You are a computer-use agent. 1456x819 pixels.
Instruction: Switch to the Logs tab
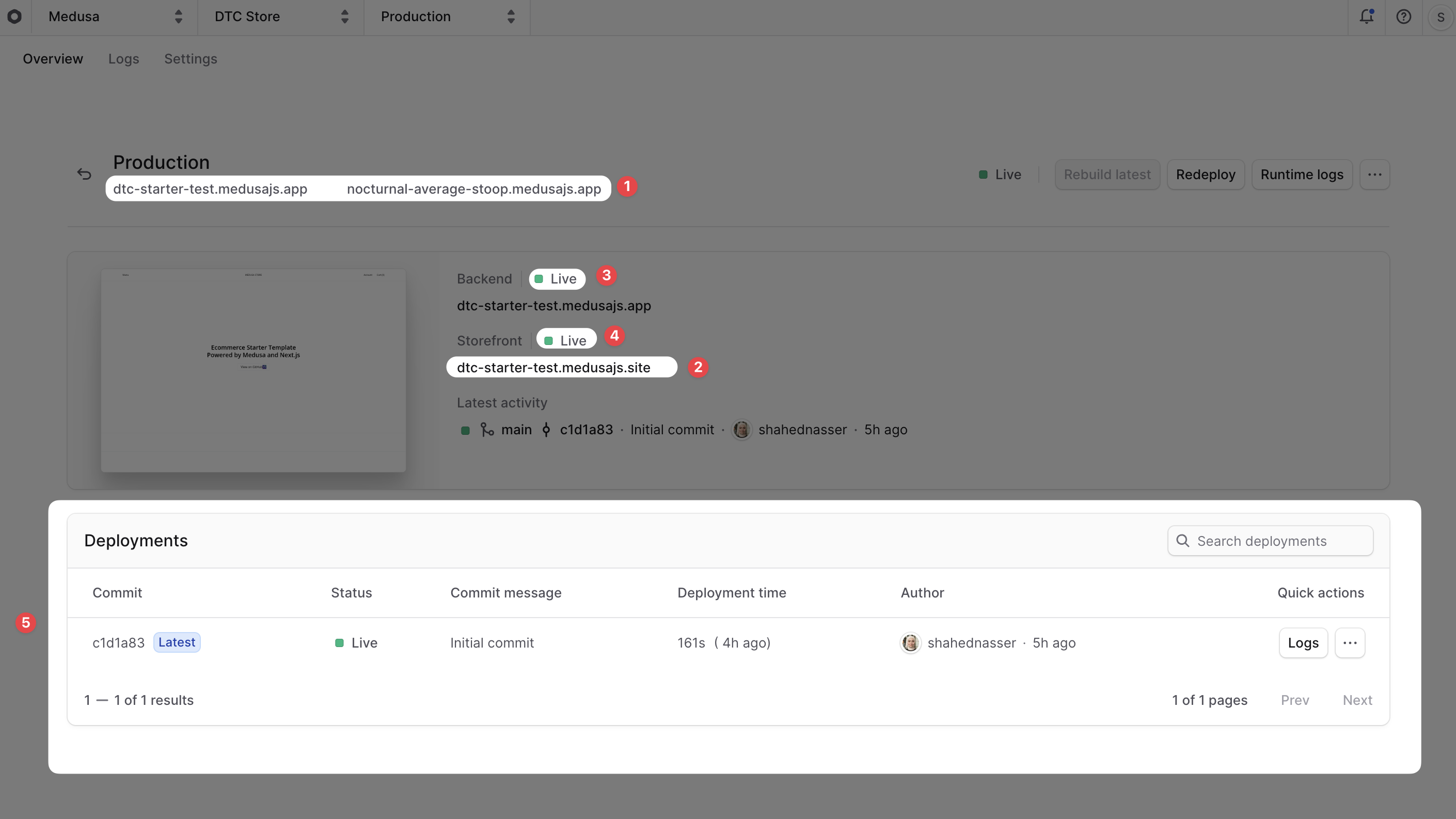[123, 59]
